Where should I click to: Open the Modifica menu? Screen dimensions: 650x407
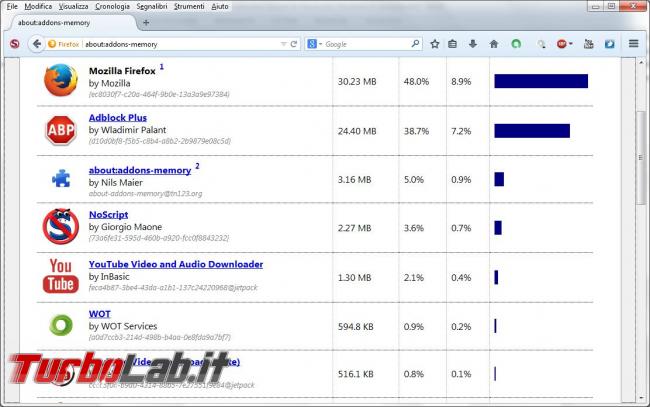click(38, 6)
